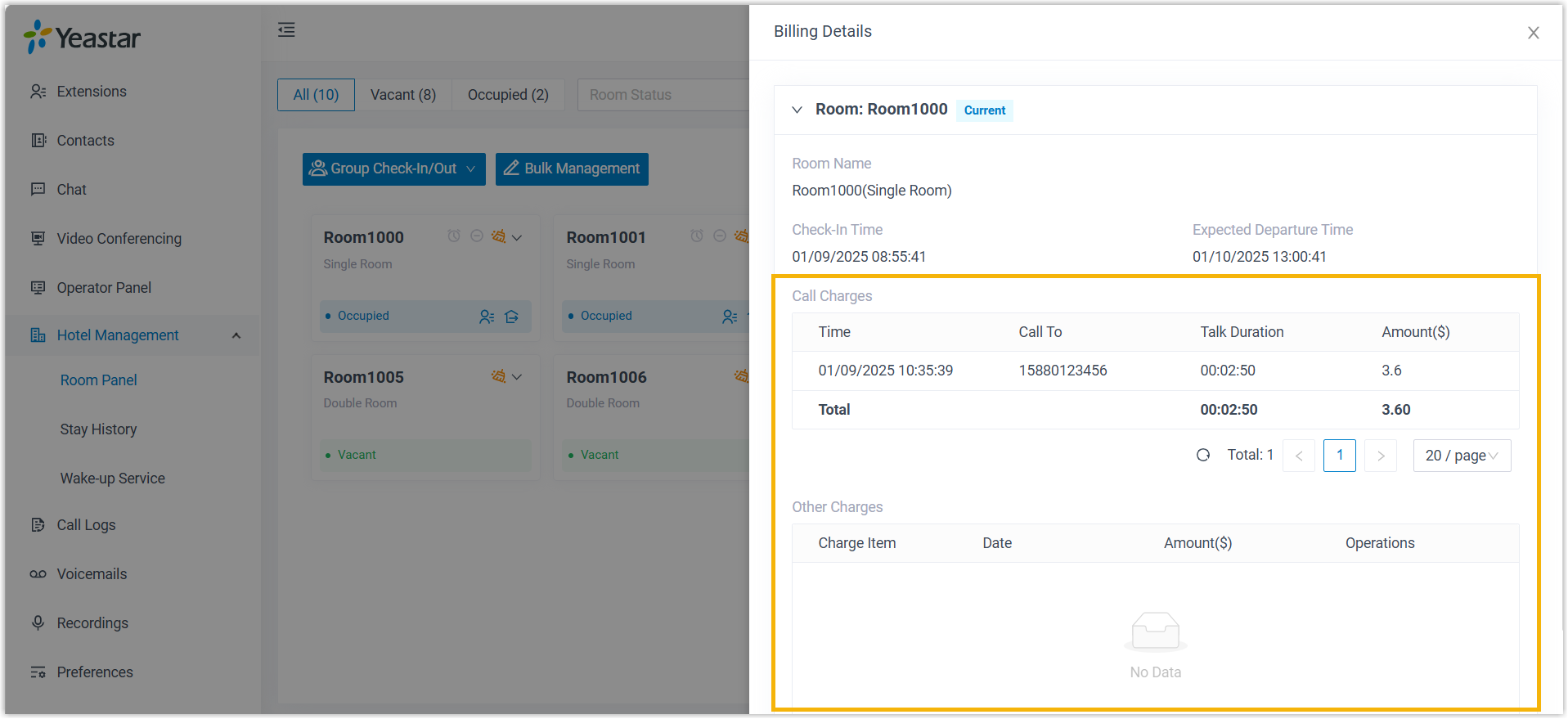Close the Billing Details panel
The width and height of the screenshot is (1568, 719).
pyautogui.click(x=1533, y=33)
